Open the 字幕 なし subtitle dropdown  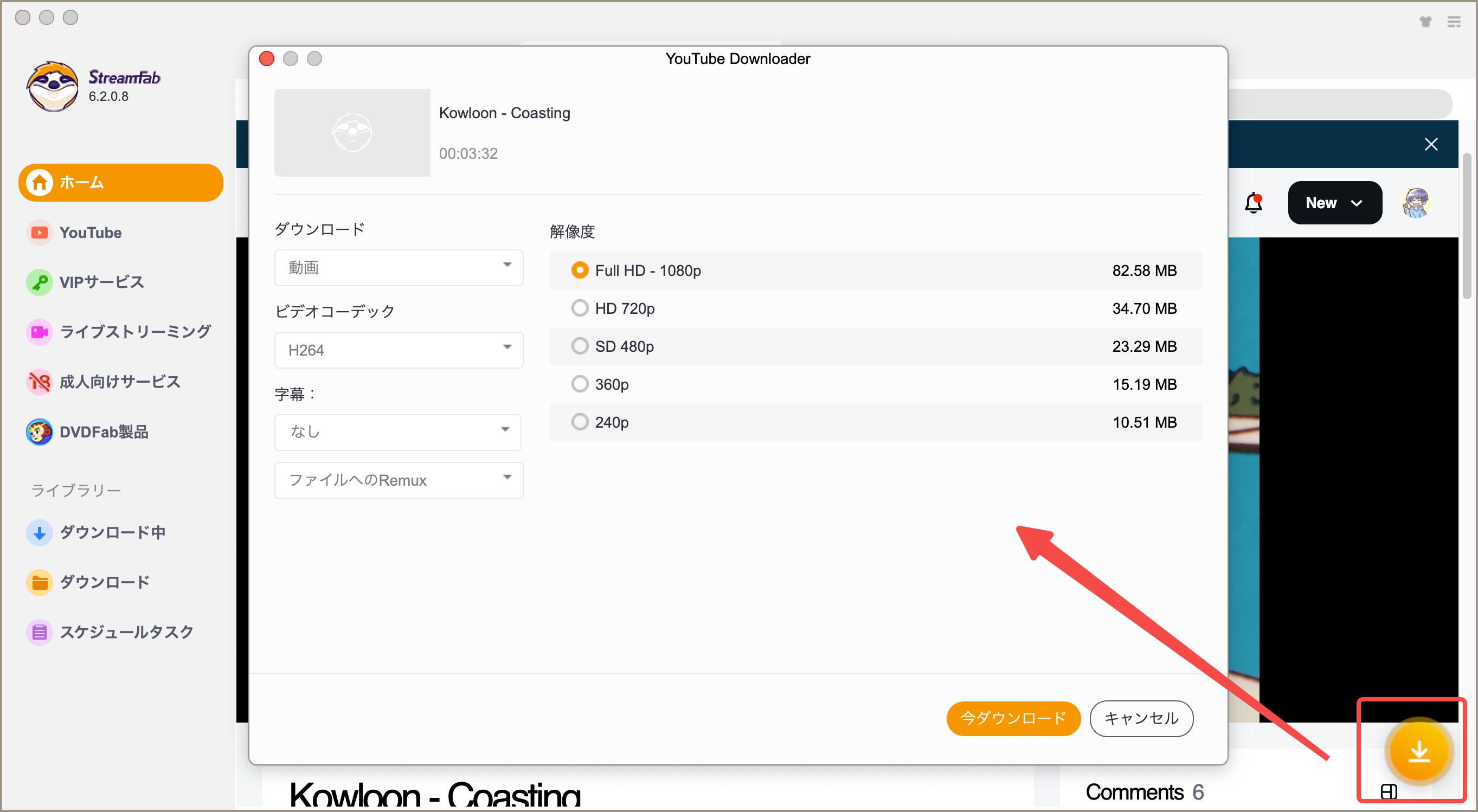coord(397,432)
